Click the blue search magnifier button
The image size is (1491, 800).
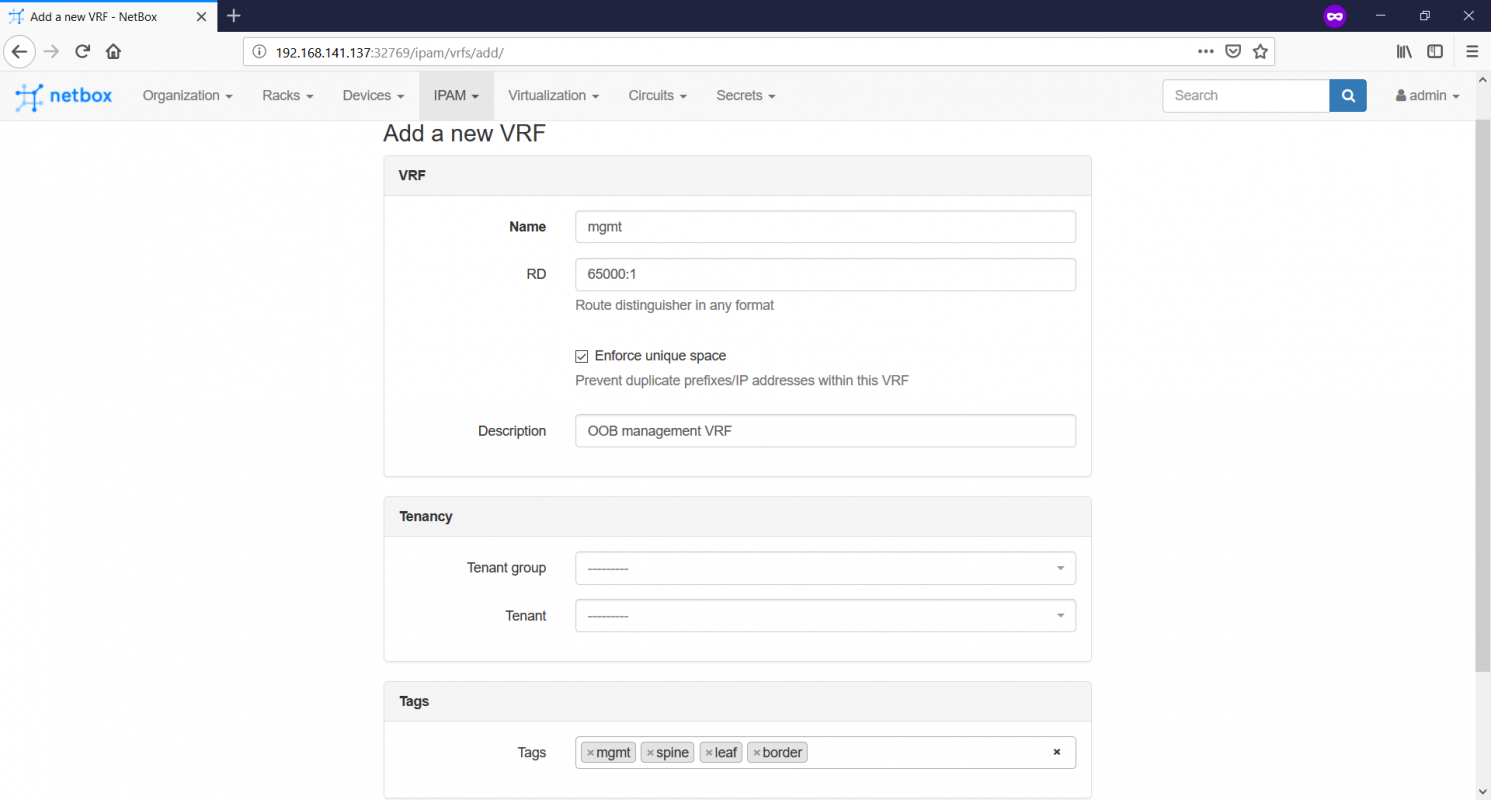(x=1347, y=95)
